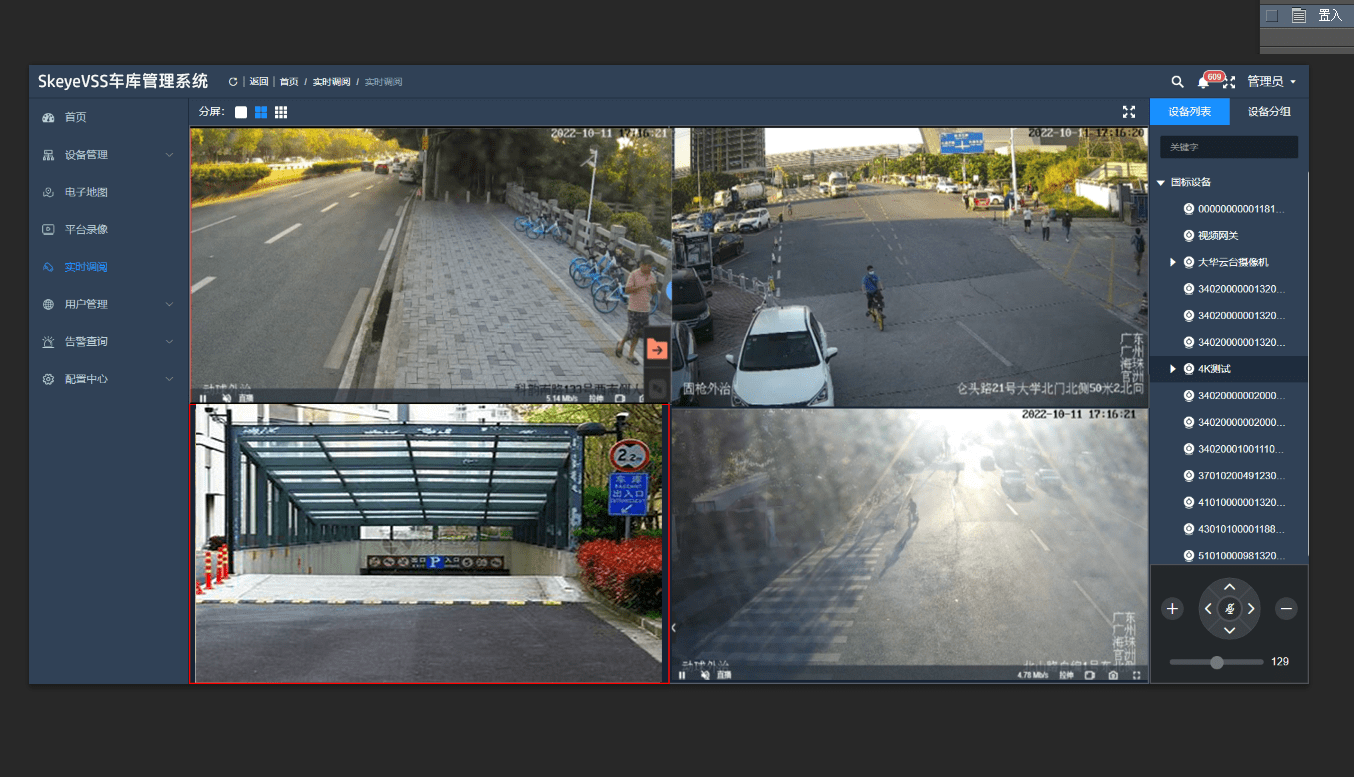Expand the 4K测试 device tree node

[x=1174, y=369]
